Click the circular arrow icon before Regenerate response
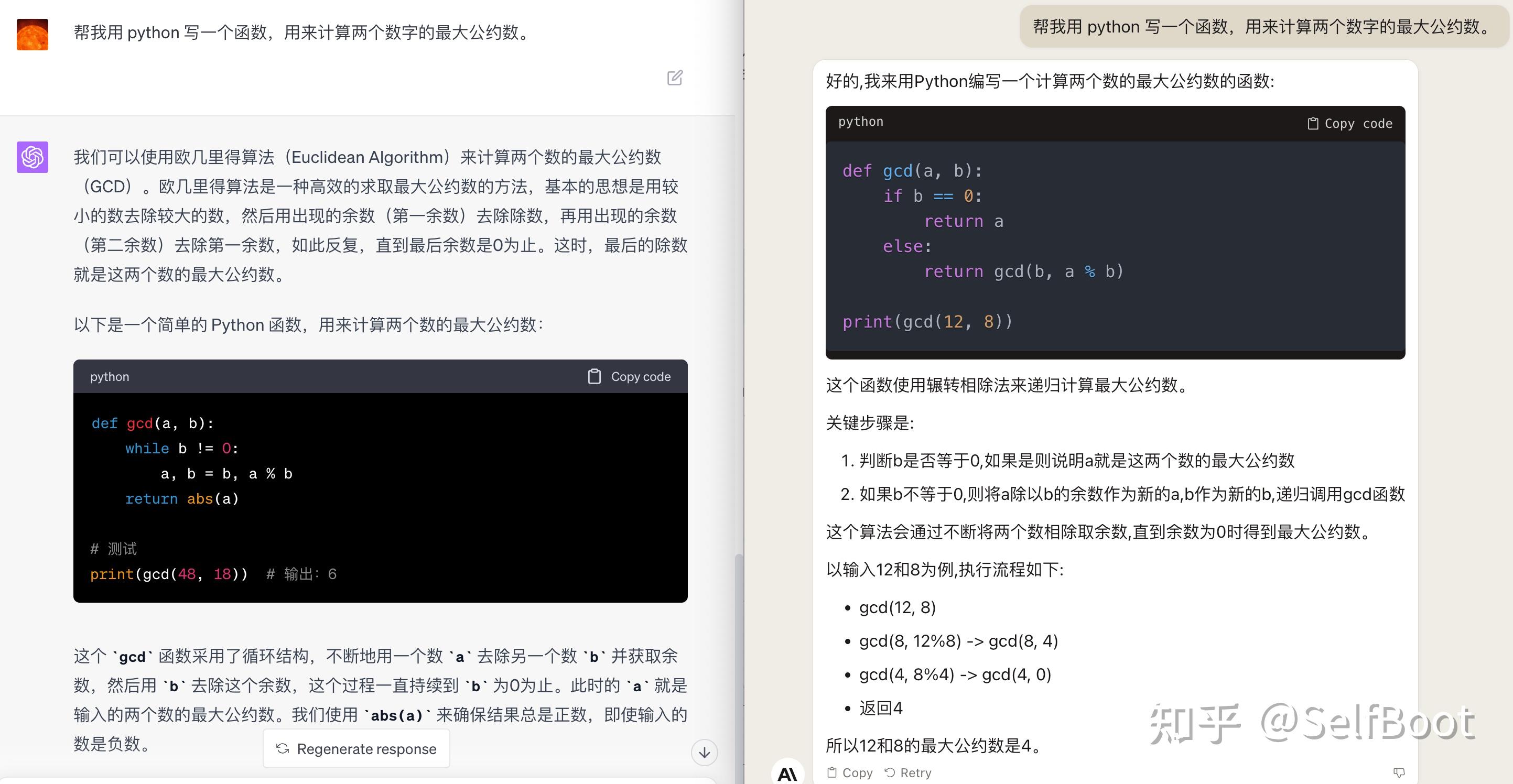1513x784 pixels. (x=283, y=748)
